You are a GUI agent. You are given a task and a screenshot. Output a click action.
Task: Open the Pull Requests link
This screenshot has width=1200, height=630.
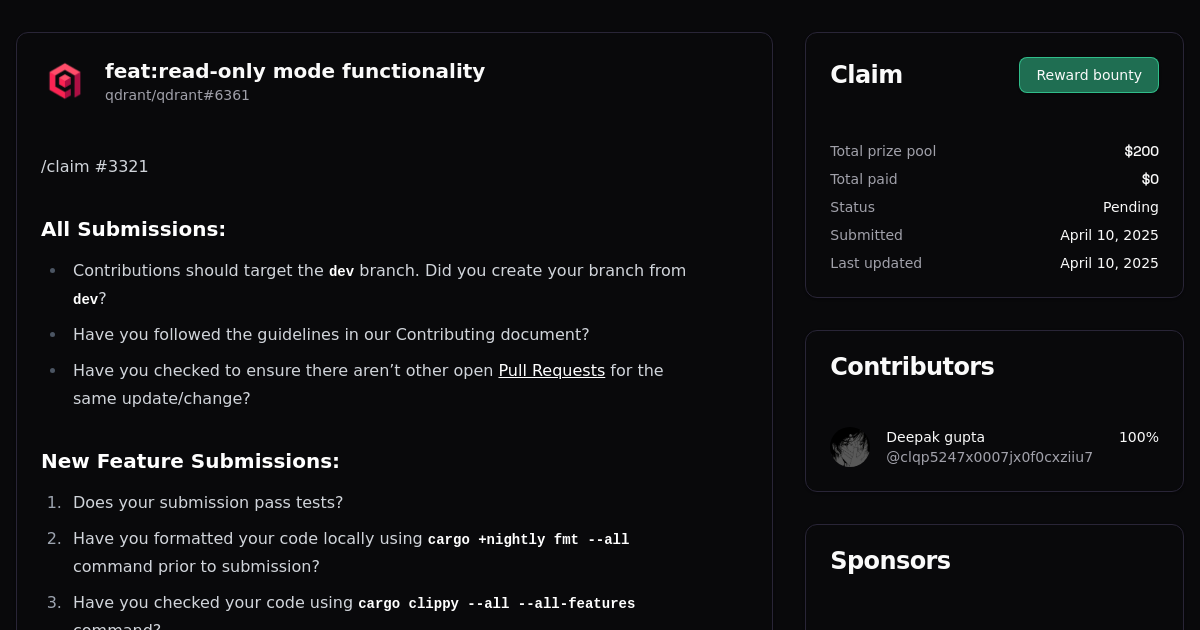pyautogui.click(x=551, y=370)
